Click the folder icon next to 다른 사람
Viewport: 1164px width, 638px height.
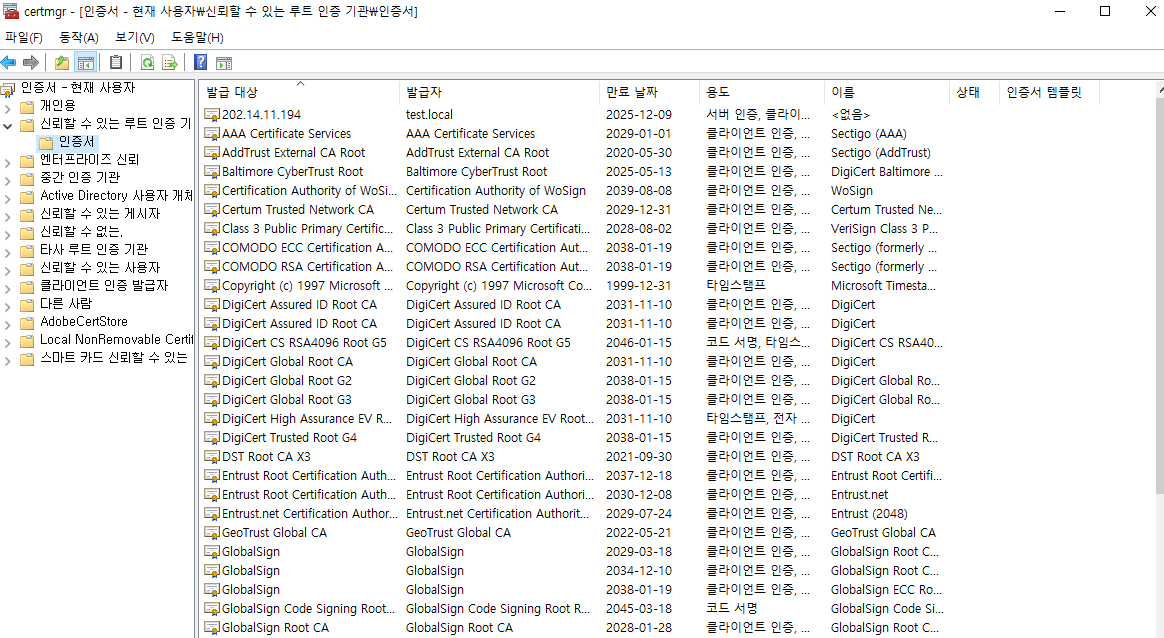coord(27,305)
